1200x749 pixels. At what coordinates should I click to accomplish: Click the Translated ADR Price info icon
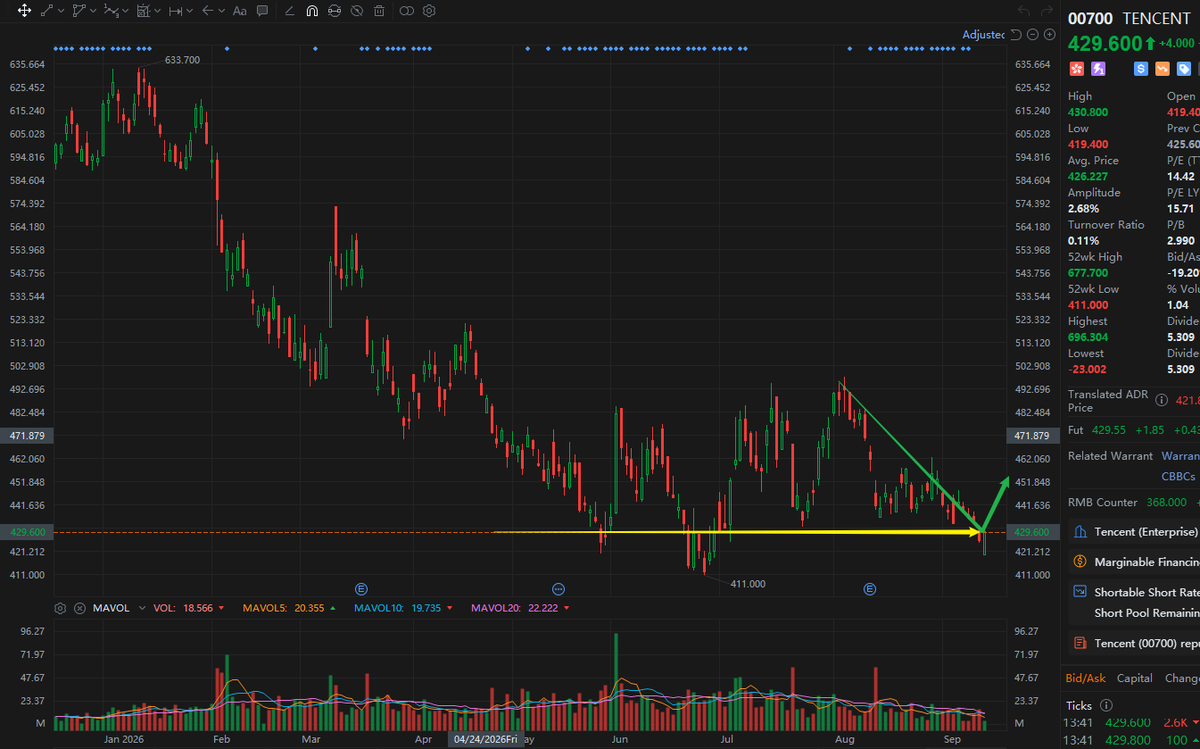coord(1161,400)
